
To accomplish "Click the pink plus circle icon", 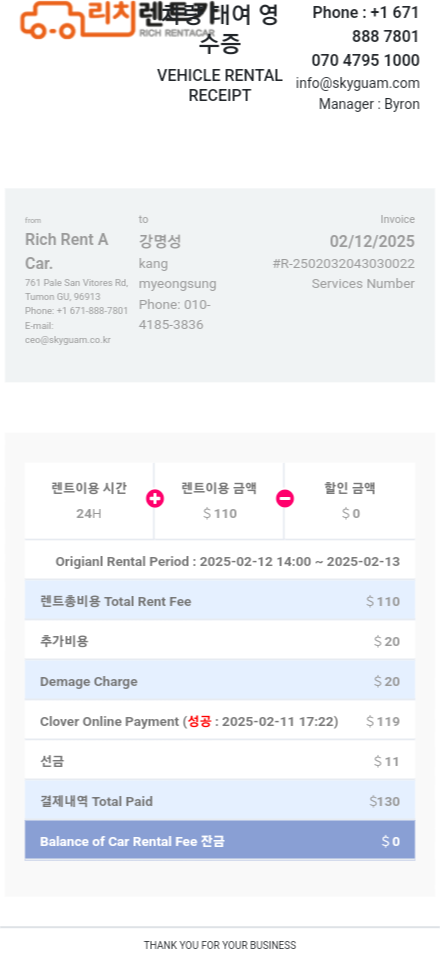I will tap(155, 499).
